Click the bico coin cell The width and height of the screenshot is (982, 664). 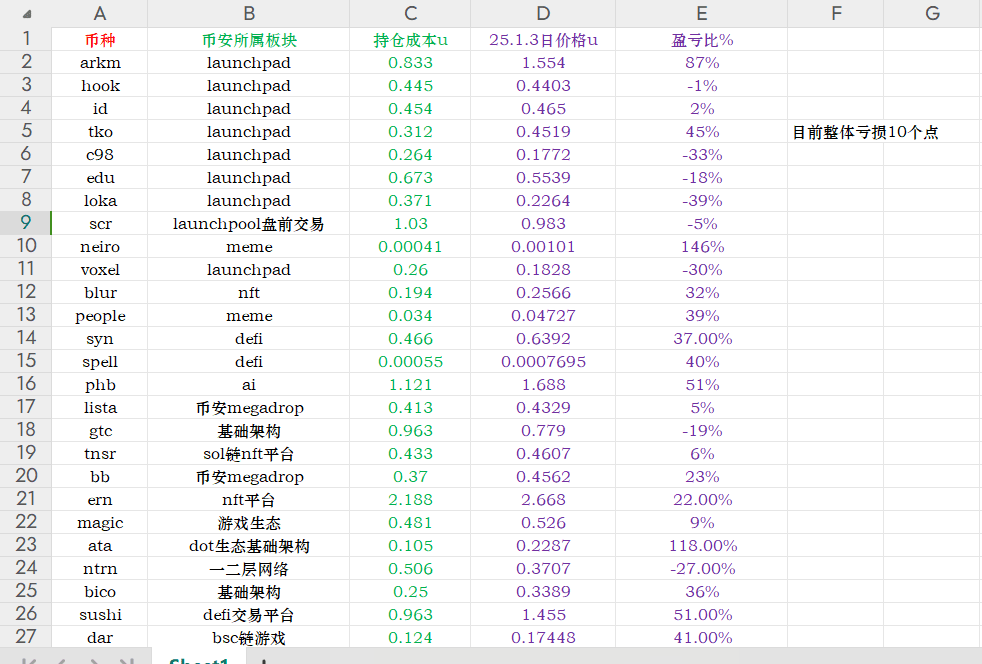(100, 591)
